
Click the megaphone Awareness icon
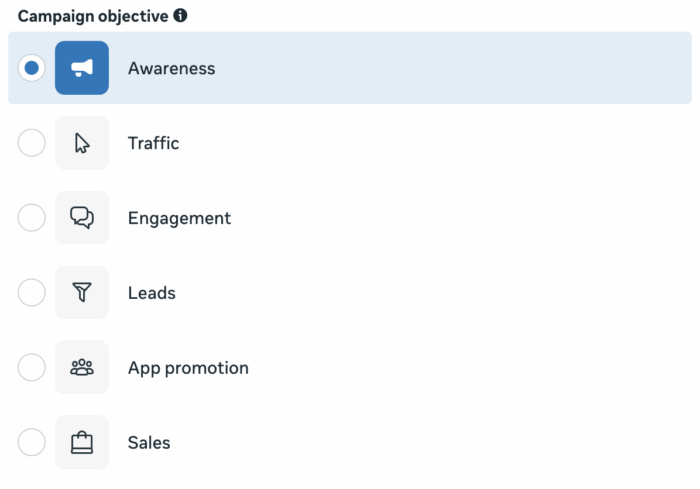point(82,68)
